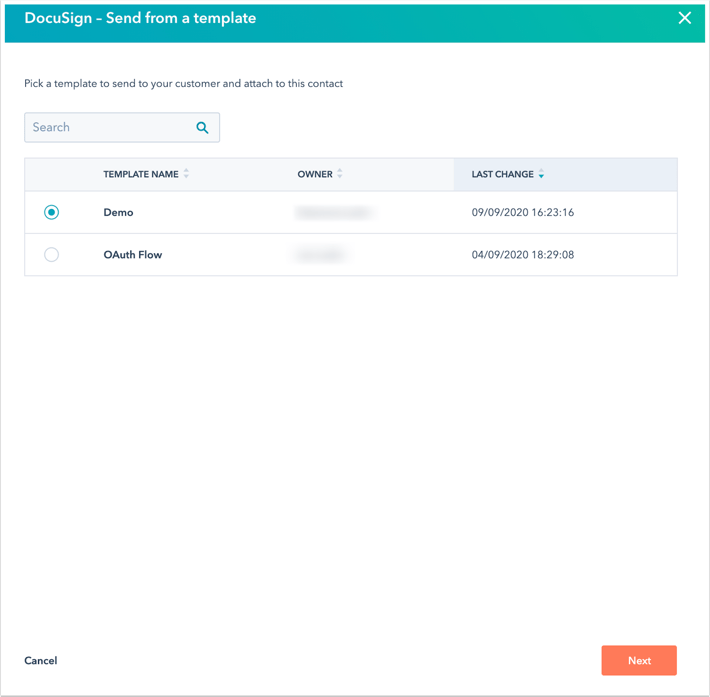Click the blurred owner in OAuth Flow row
Viewport: 710px width, 697px height.
[320, 255]
